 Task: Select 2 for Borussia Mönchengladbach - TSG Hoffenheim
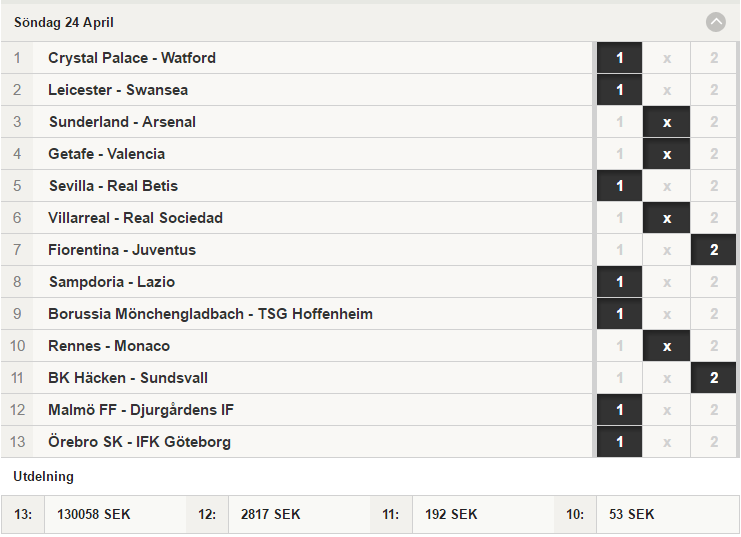tap(714, 314)
